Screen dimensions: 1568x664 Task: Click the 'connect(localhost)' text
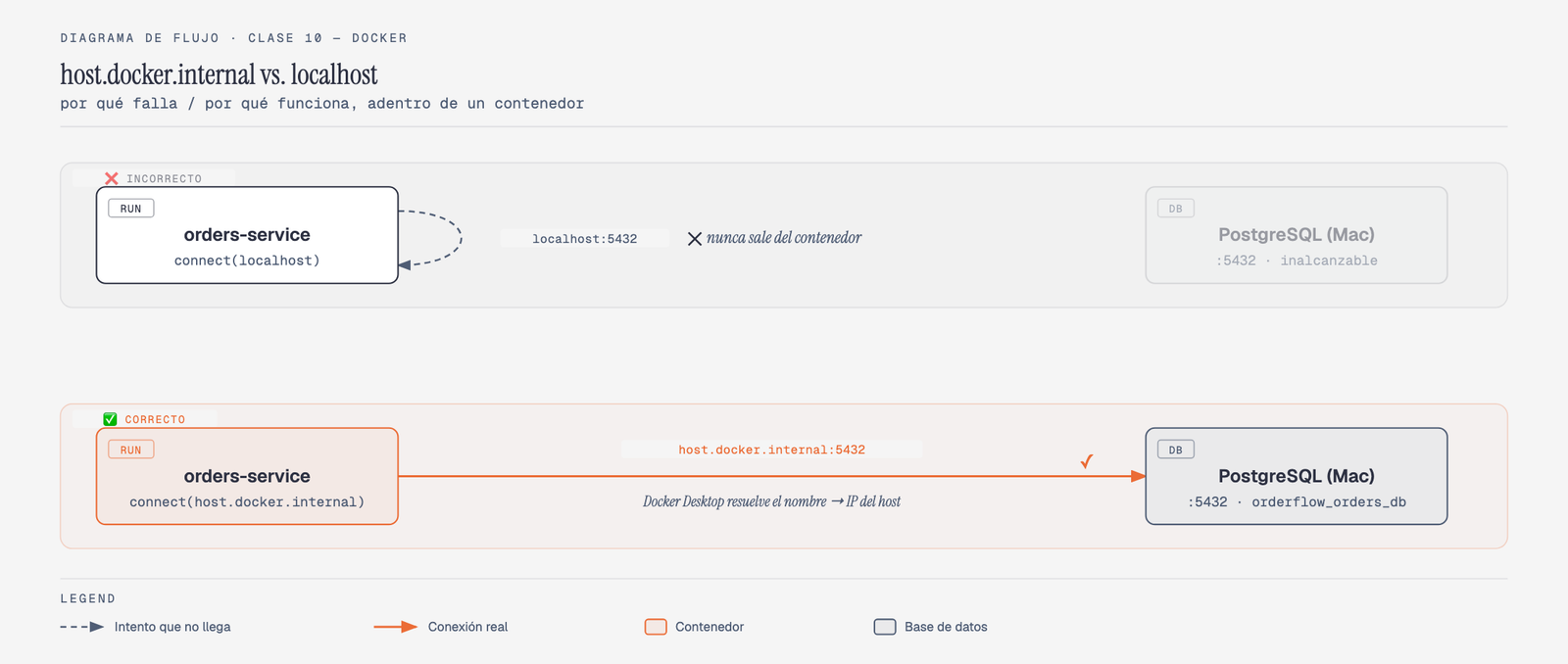pos(247,261)
